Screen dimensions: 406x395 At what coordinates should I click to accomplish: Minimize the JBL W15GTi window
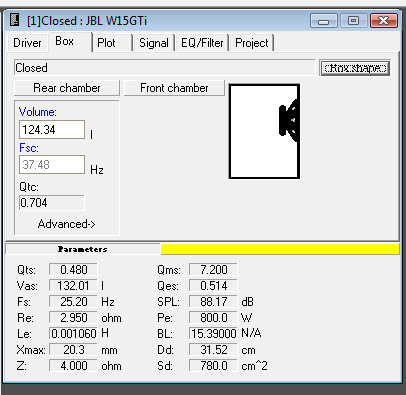[324, 21]
